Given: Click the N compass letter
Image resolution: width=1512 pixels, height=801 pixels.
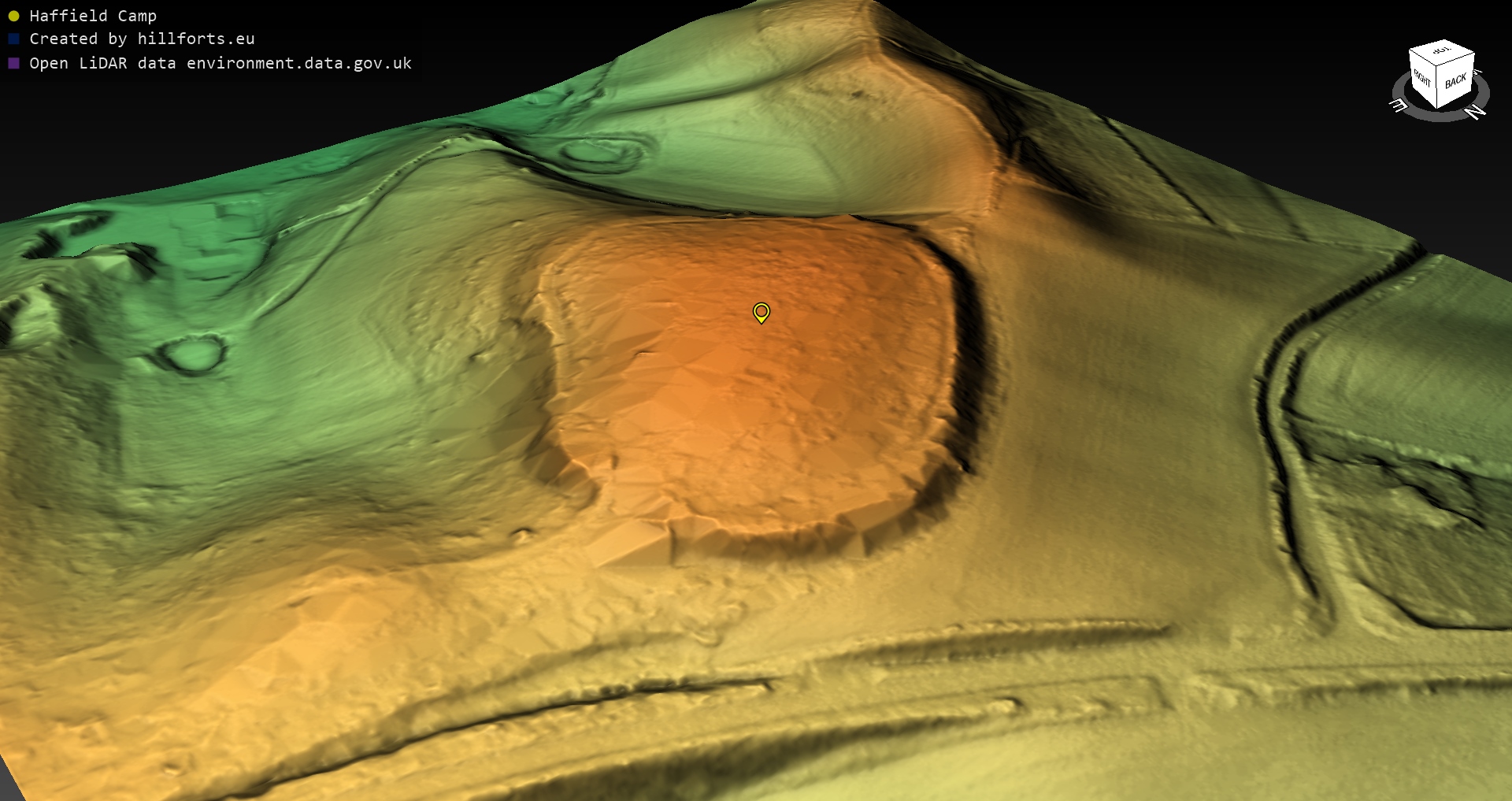Looking at the screenshot, I should 1475,113.
